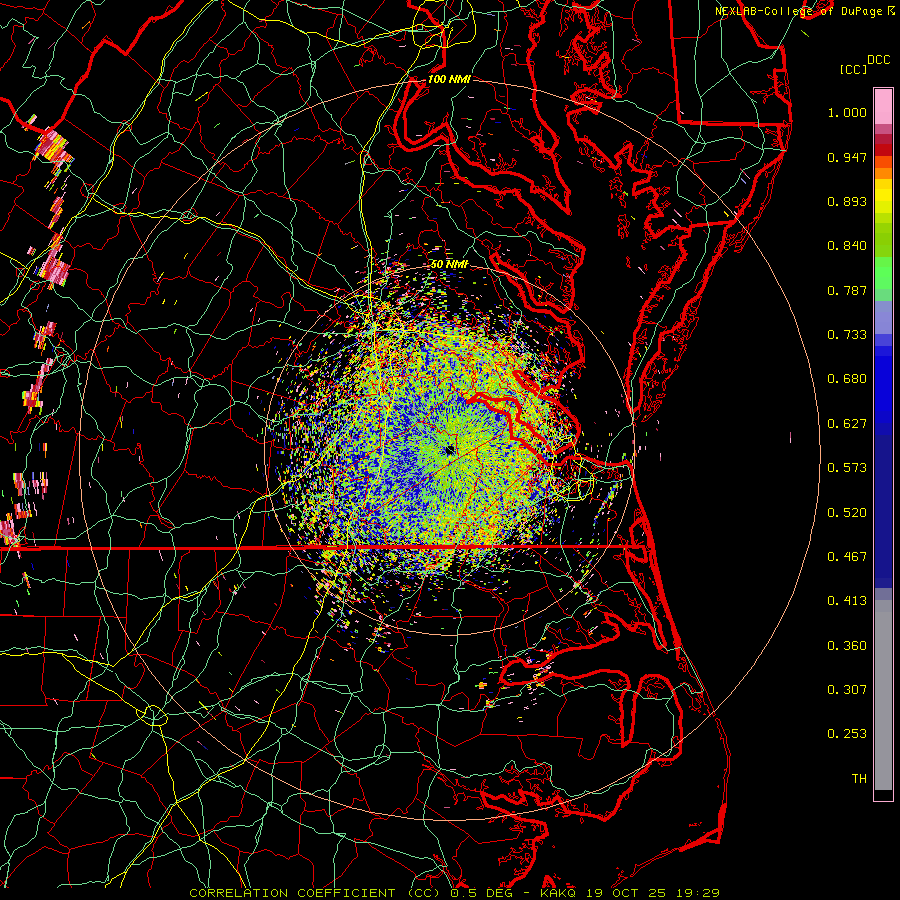
Task: Click the 0.467 color scale label
Action: point(847,557)
